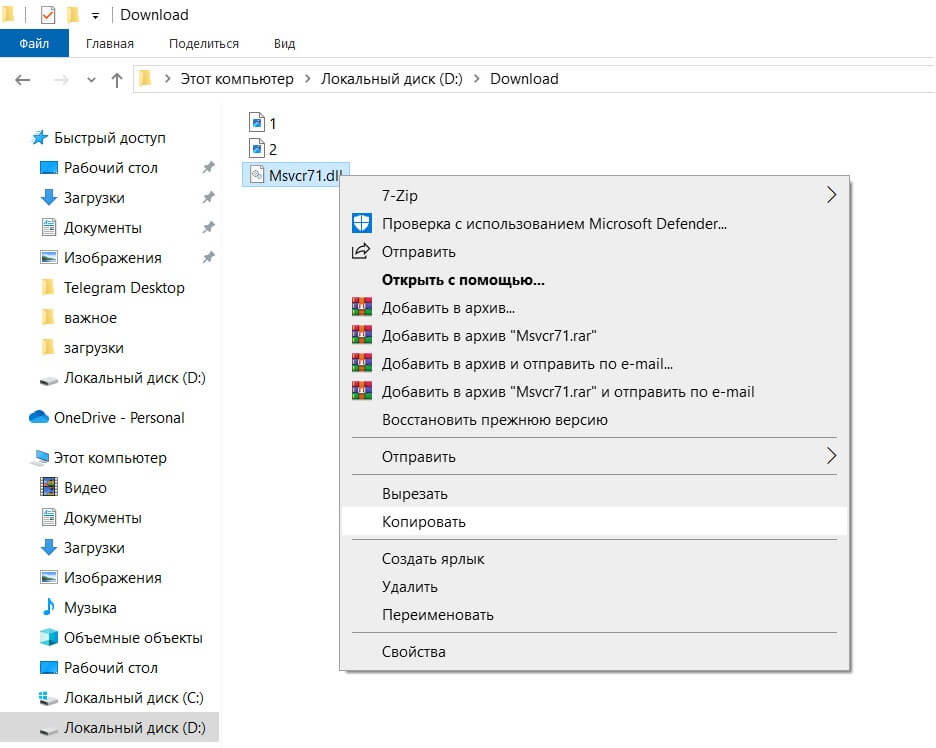Viewport: 936px width, 748px height.
Task: Select Копировать in the context menu
Action: click(x=423, y=521)
